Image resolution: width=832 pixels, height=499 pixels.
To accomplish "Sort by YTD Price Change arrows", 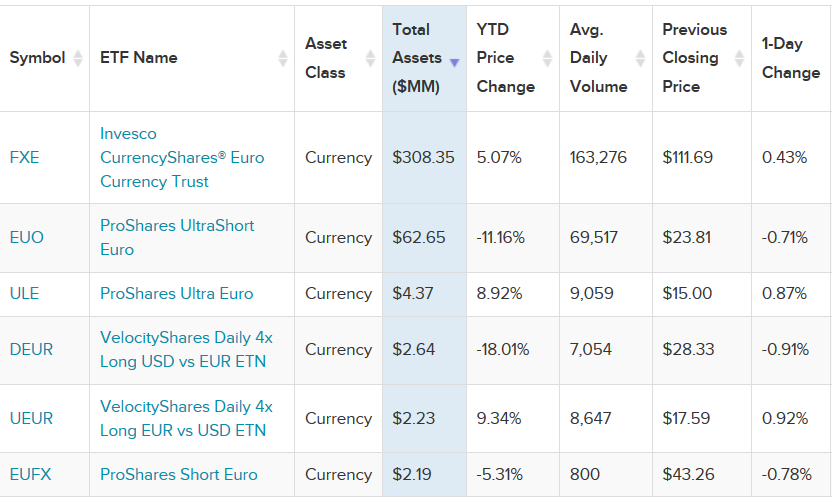I will pyautogui.click(x=547, y=58).
